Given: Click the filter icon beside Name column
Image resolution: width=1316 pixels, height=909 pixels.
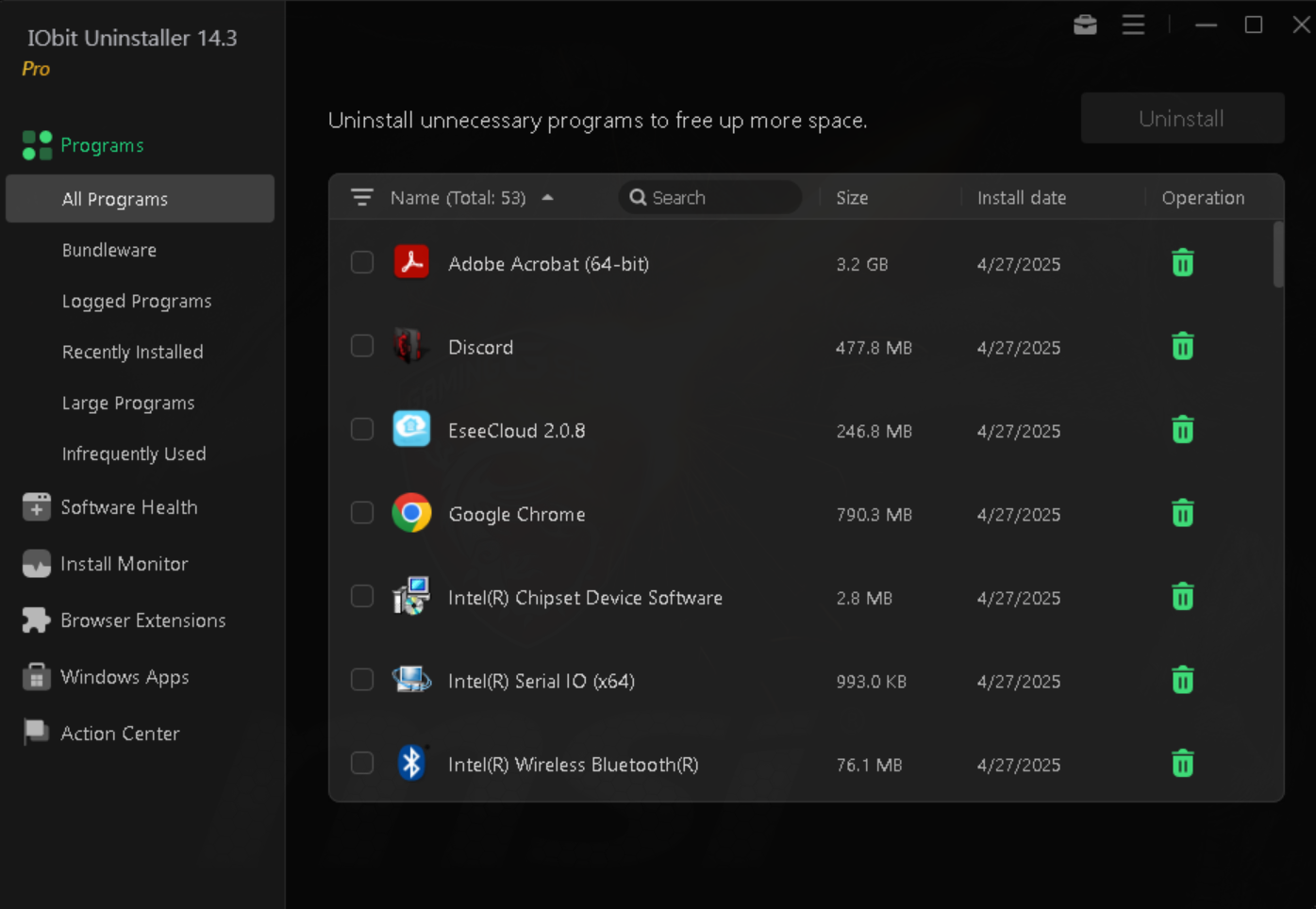Looking at the screenshot, I should (361, 197).
